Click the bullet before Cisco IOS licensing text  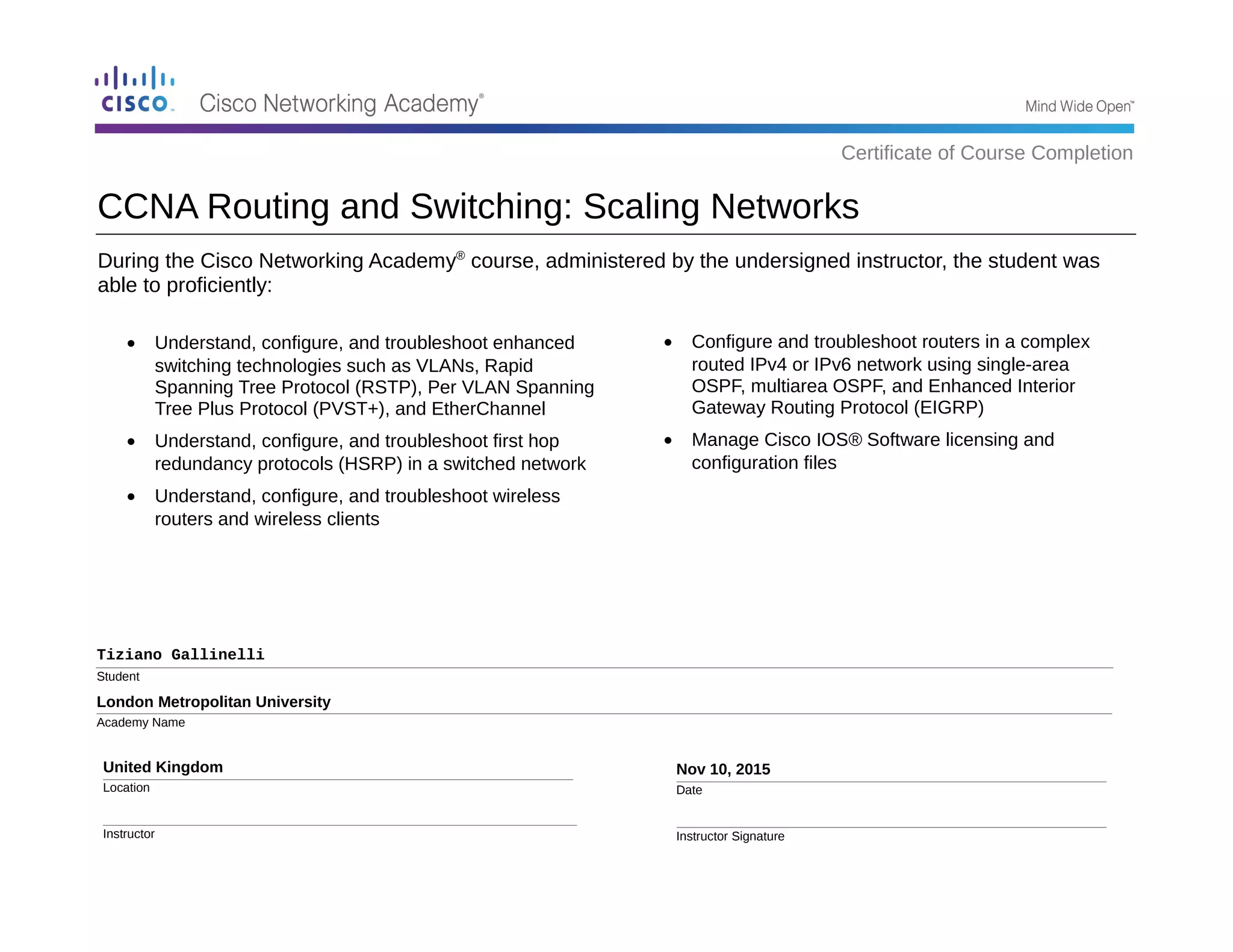coord(668,440)
